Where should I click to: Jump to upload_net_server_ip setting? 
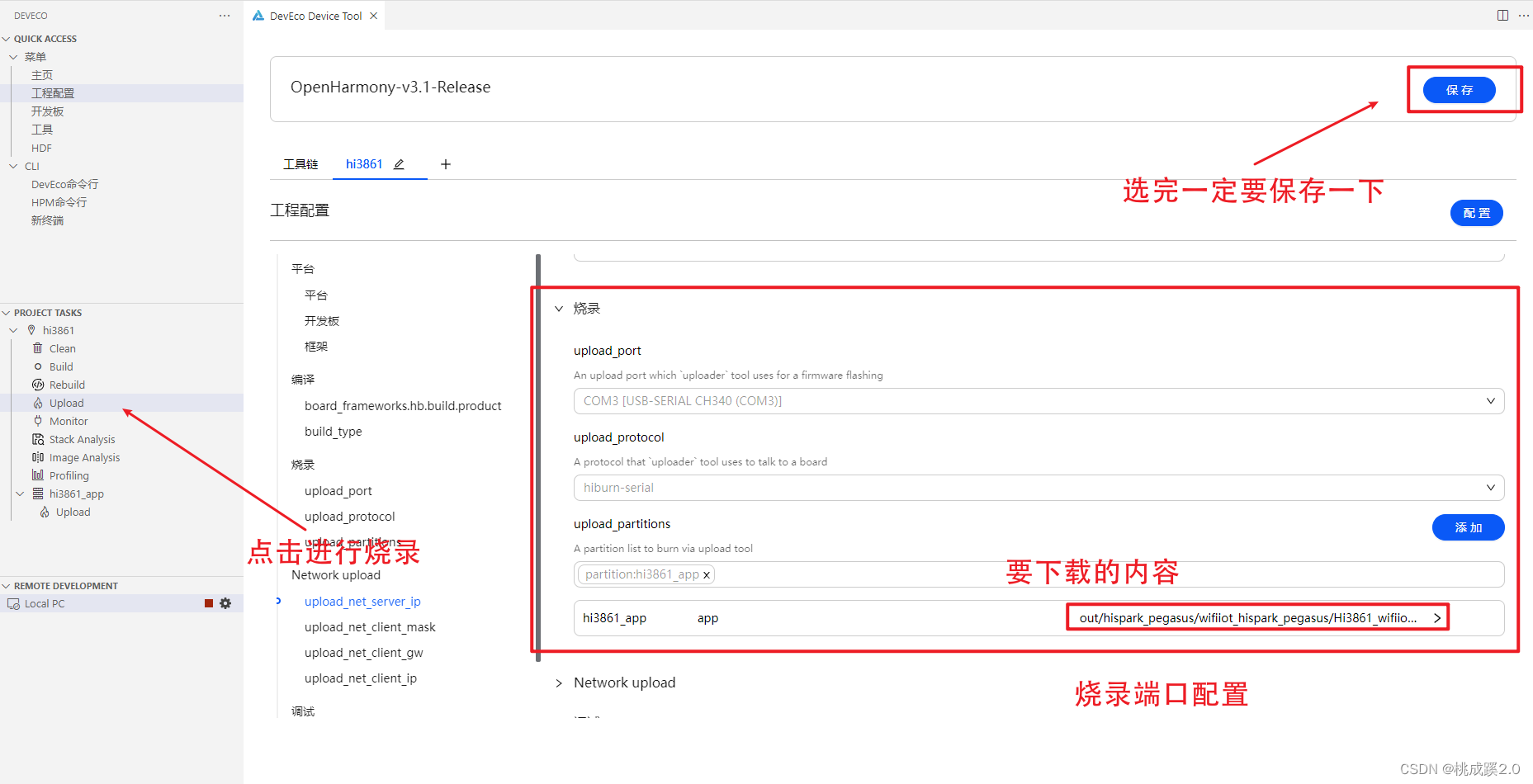point(362,602)
